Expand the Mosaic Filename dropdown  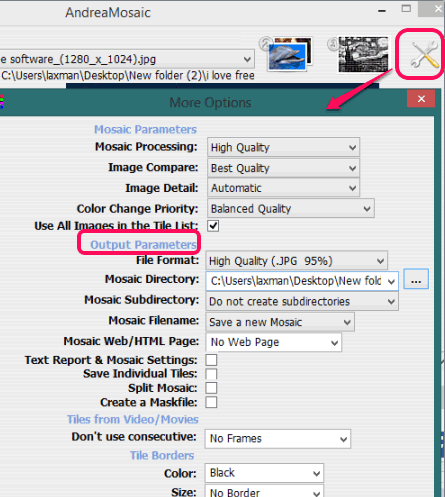[x=280, y=322]
